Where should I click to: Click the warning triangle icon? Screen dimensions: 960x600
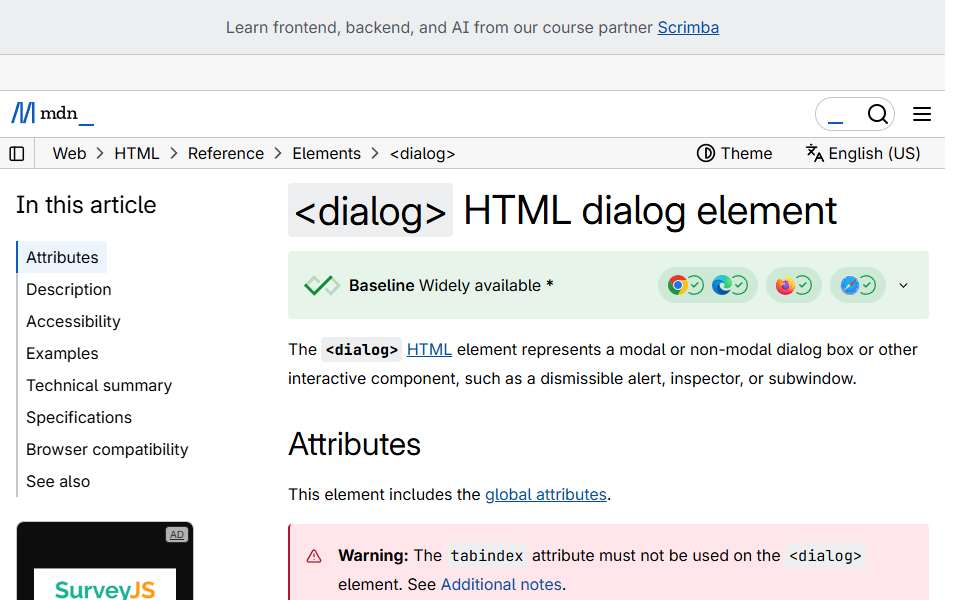[314, 556]
